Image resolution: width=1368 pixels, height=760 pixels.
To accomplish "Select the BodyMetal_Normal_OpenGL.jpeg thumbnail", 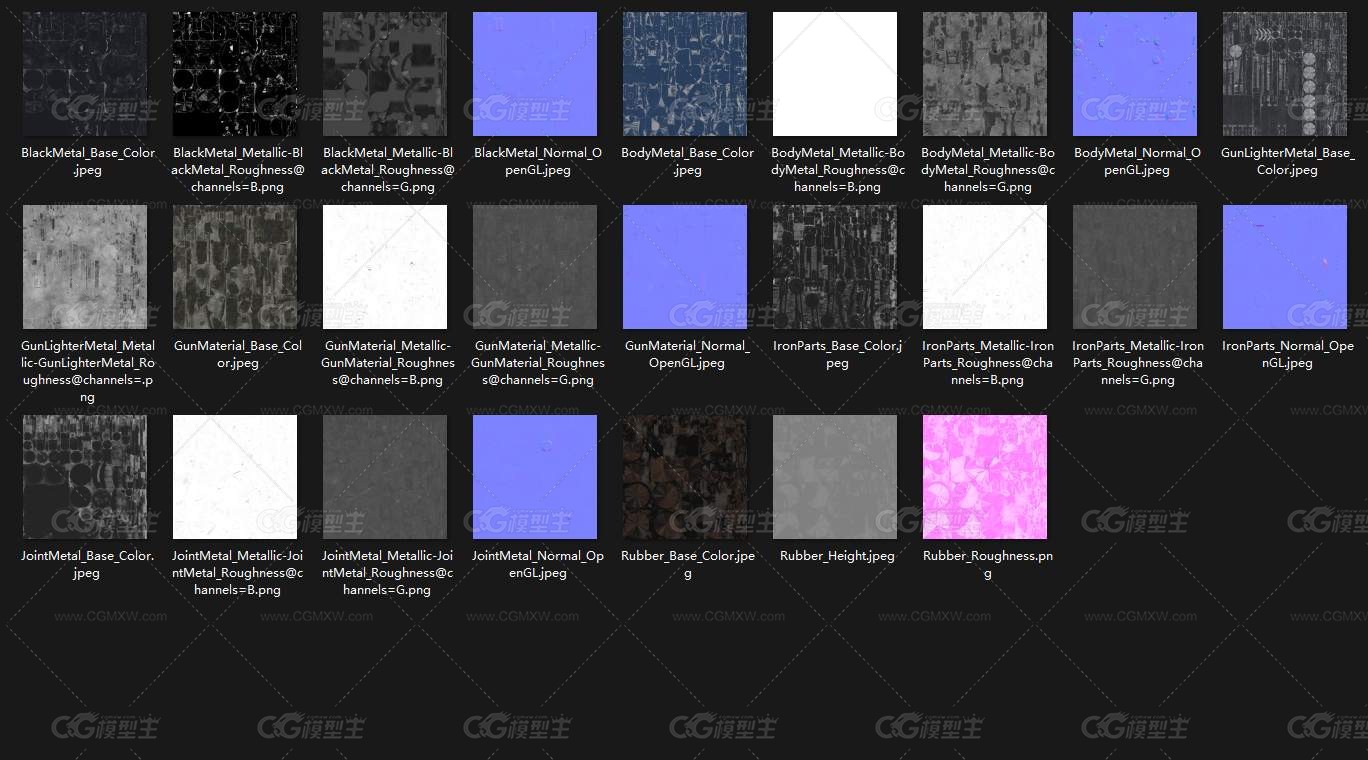I will tap(1135, 74).
